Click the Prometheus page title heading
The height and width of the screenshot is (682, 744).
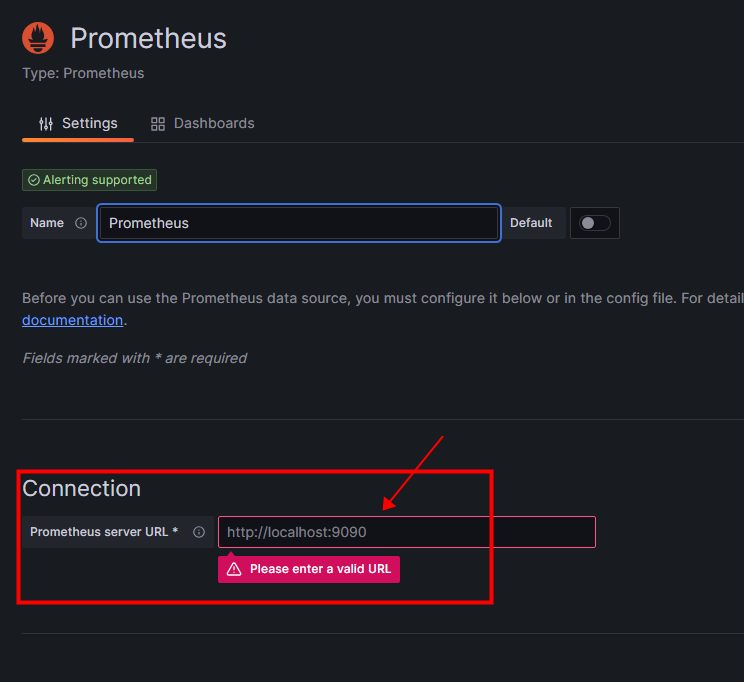148,39
